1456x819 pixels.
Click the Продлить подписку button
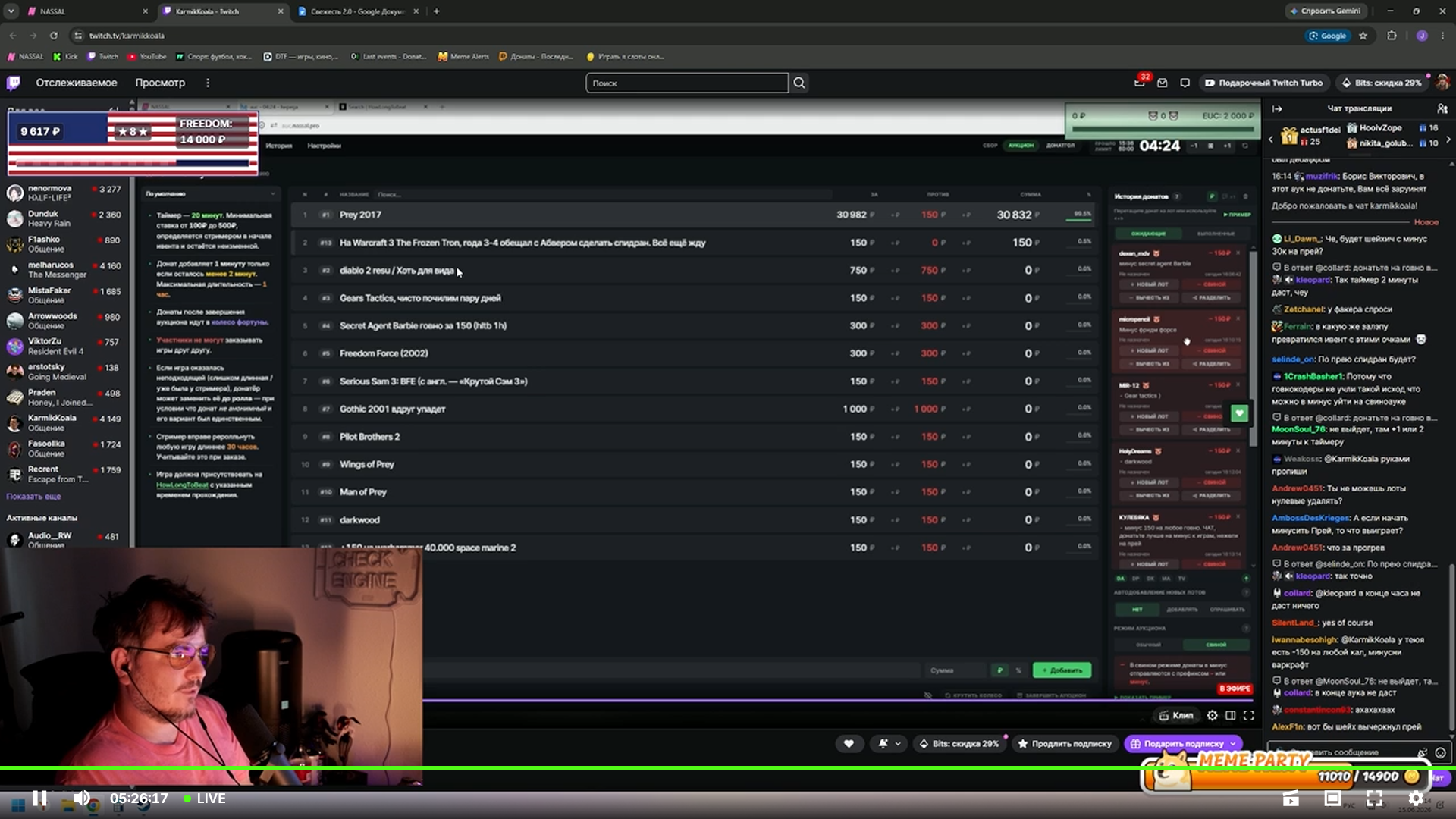coord(1065,744)
